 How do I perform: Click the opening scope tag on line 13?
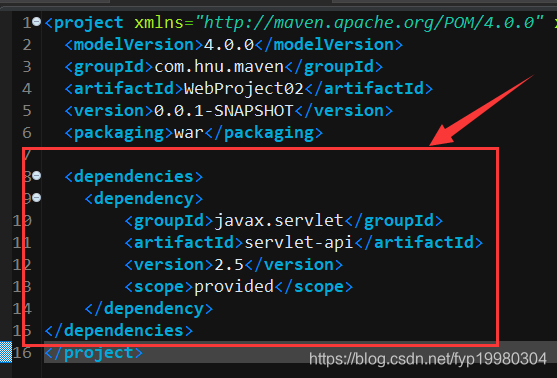159,287
